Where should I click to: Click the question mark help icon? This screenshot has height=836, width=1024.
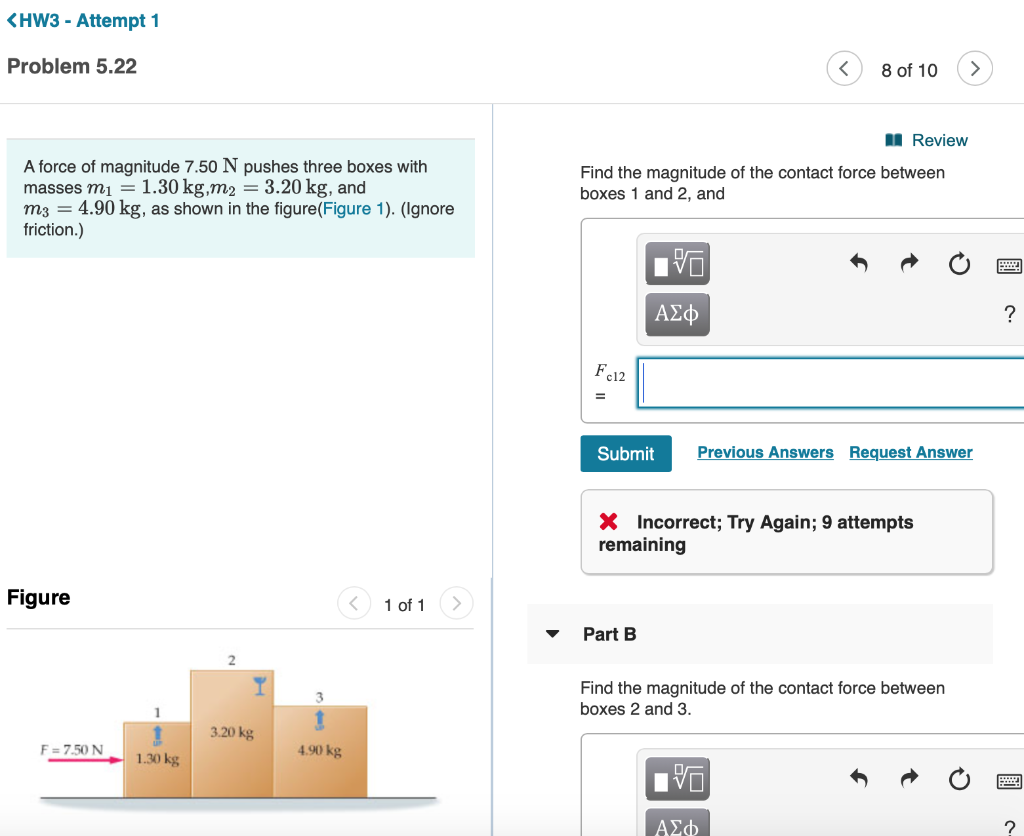pyautogui.click(x=1009, y=313)
